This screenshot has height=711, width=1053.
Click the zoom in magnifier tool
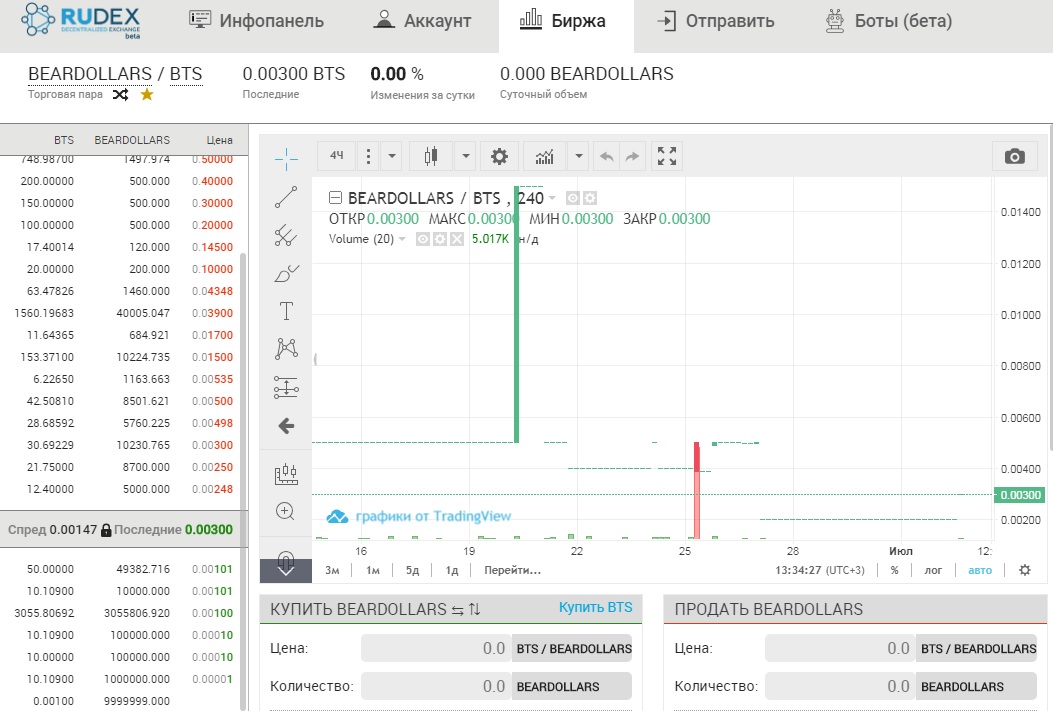click(x=285, y=512)
